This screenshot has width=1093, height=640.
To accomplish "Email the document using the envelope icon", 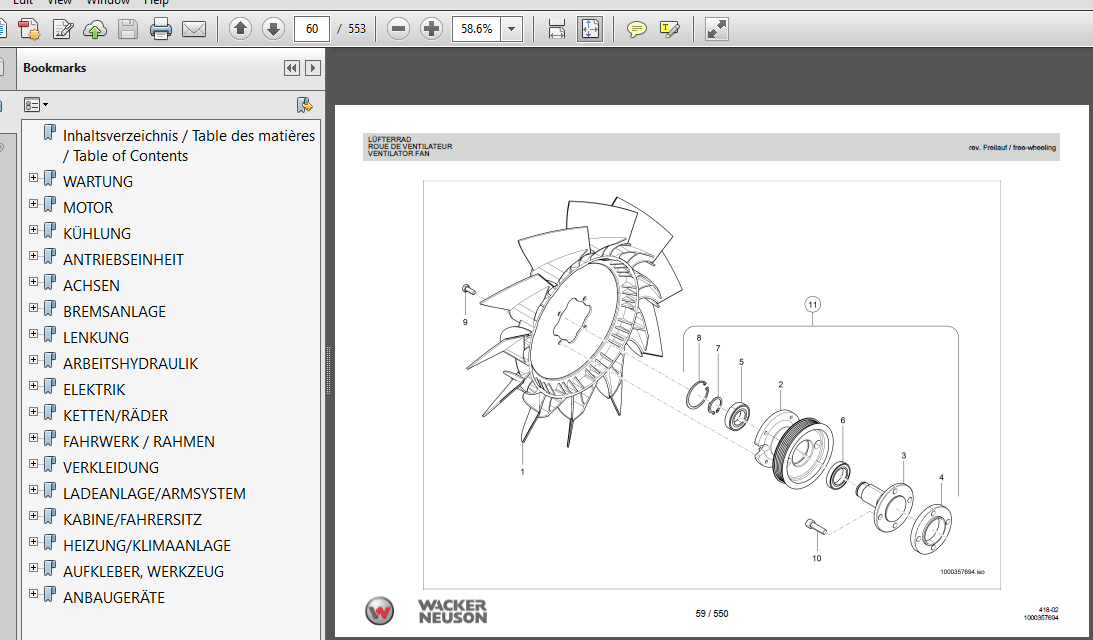I will [x=191, y=28].
